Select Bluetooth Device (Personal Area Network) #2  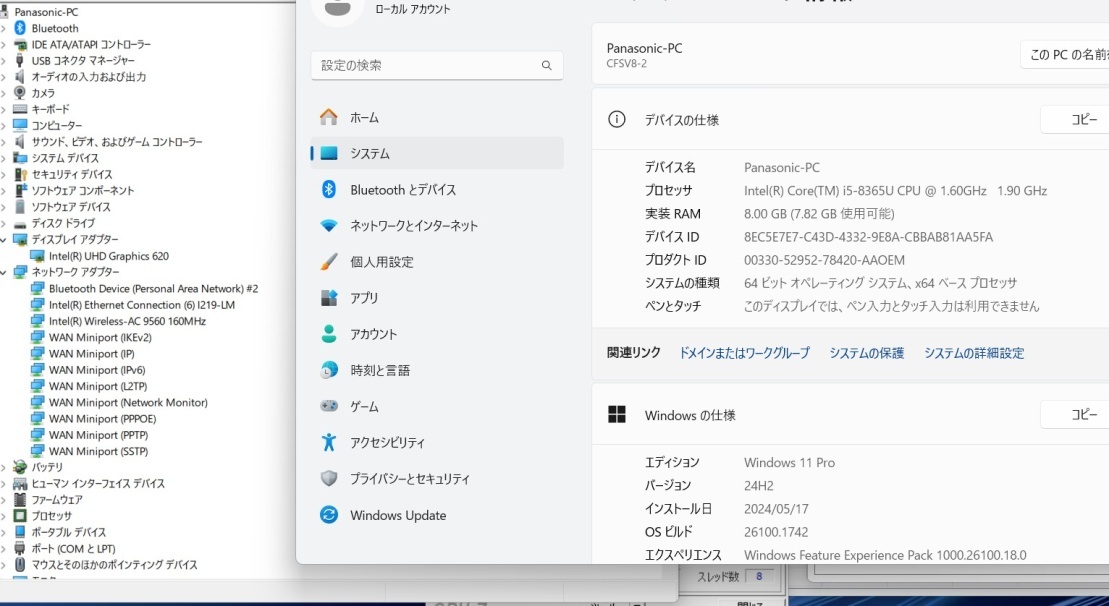(x=153, y=289)
